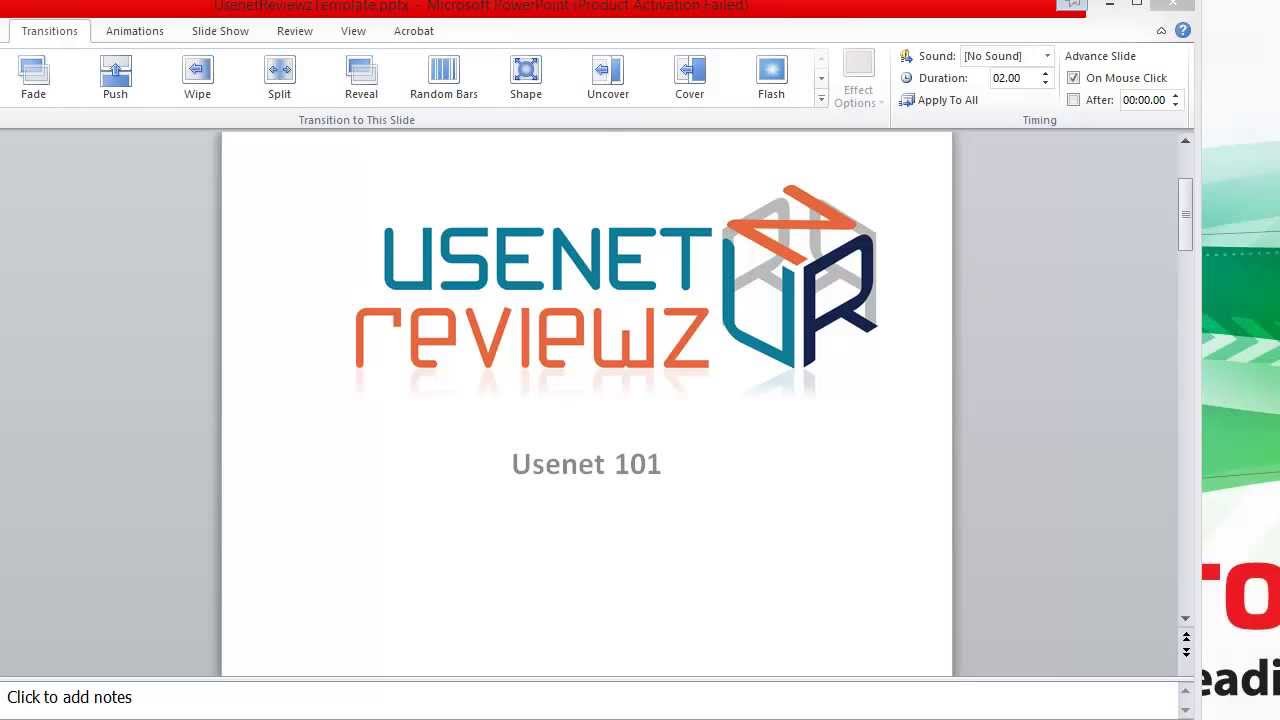Apply the Push transition
Viewport: 1280px width, 720px height.
point(116,78)
